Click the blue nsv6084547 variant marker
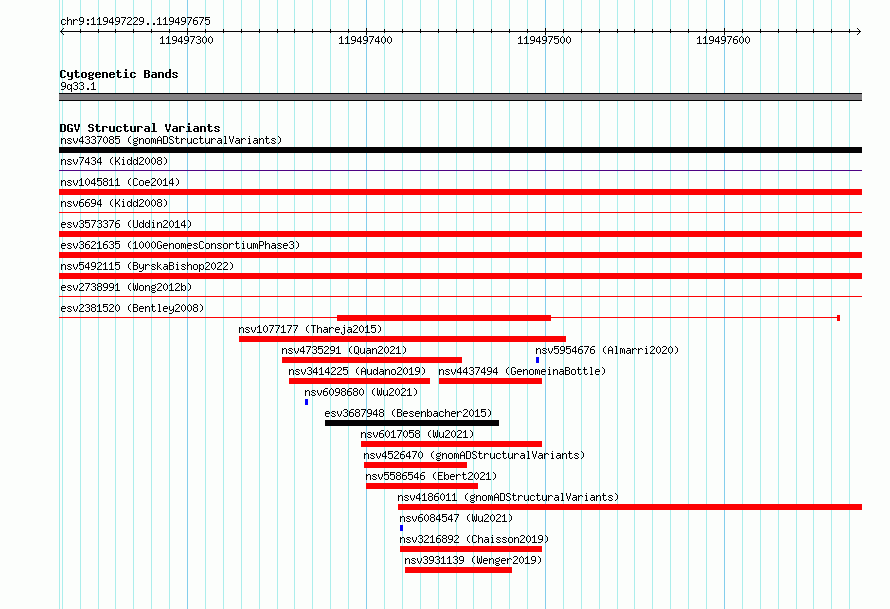Viewport: 890px width, 609px height. (401, 528)
